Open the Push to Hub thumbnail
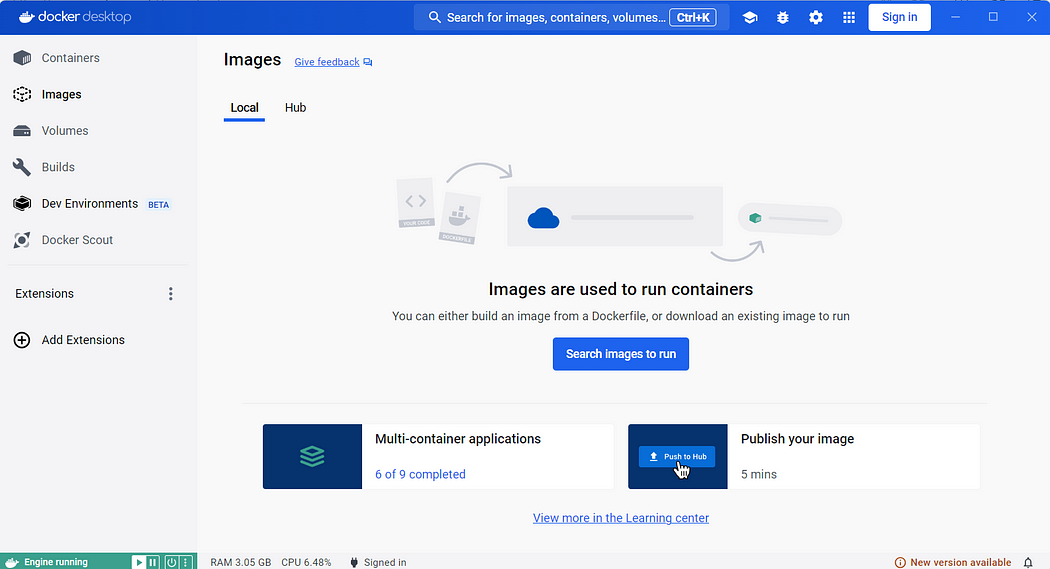 point(678,457)
